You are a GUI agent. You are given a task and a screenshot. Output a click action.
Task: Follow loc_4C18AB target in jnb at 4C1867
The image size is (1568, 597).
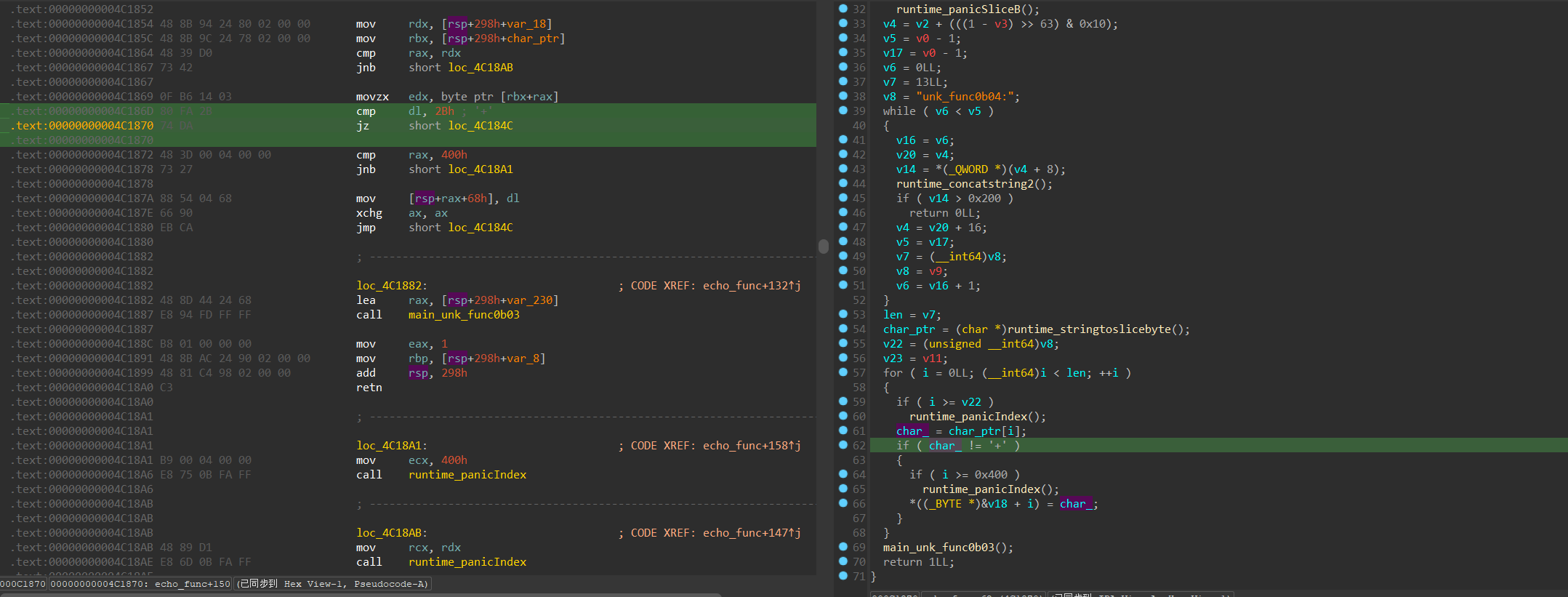pos(481,68)
